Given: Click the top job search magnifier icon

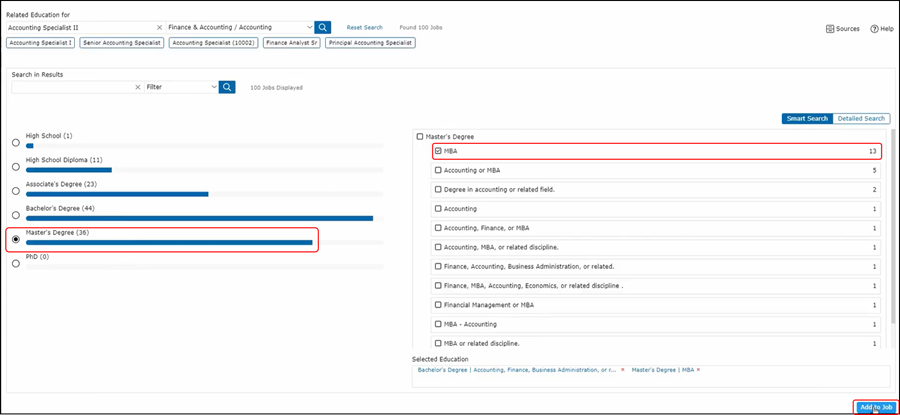Looking at the screenshot, I should click(x=323, y=28).
